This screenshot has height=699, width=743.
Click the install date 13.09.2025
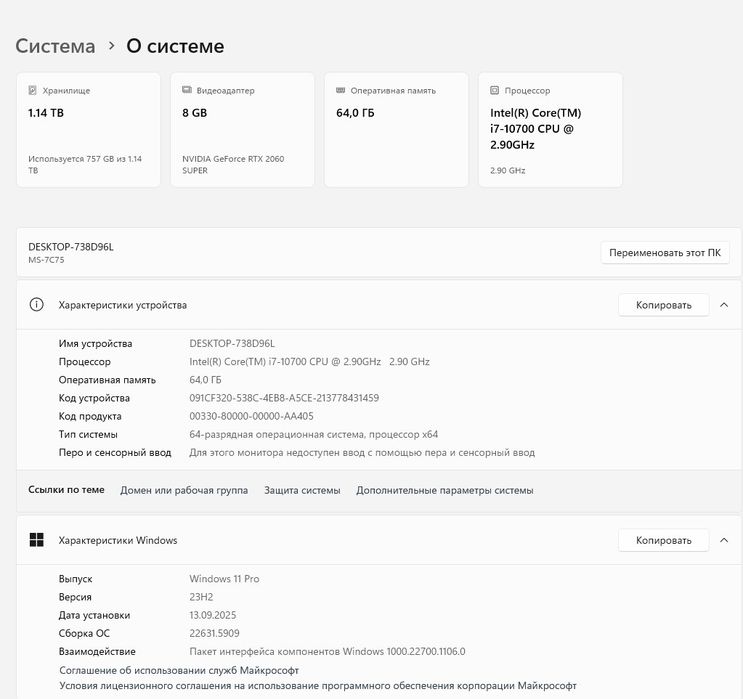click(213, 615)
